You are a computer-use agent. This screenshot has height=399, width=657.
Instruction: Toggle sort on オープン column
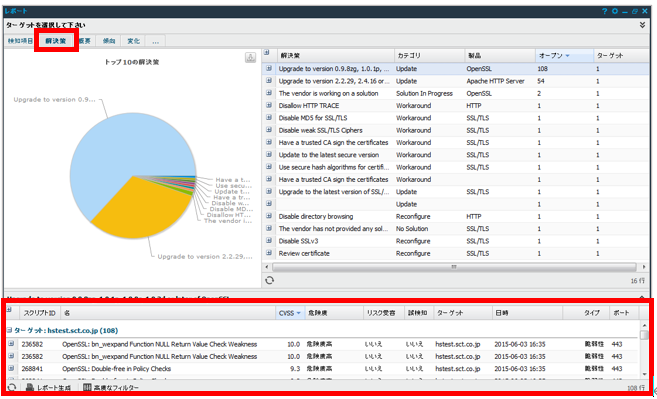564,55
